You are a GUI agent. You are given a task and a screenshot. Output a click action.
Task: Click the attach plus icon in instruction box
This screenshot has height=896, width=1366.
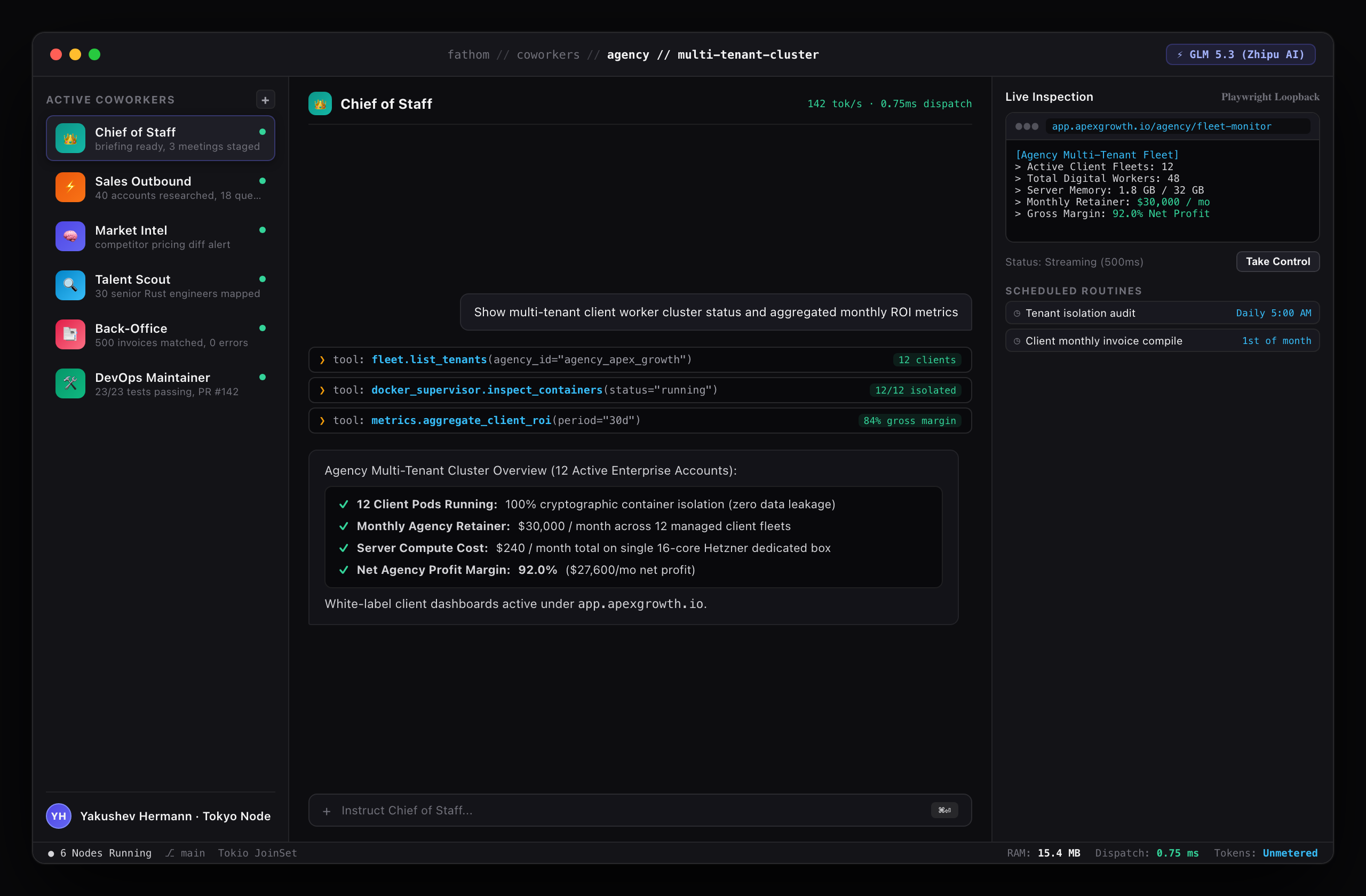pyautogui.click(x=327, y=811)
